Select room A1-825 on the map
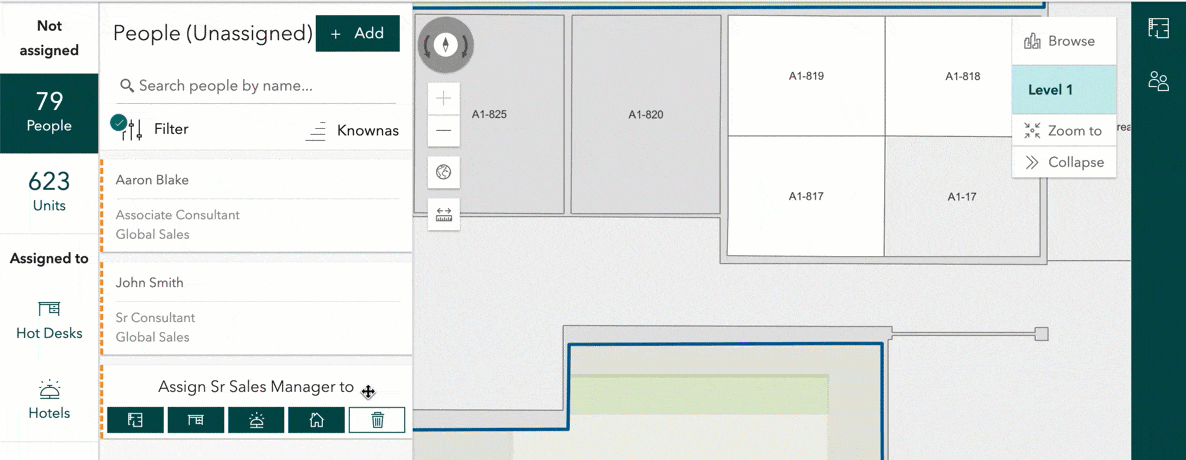The height and width of the screenshot is (460, 1186). point(489,115)
